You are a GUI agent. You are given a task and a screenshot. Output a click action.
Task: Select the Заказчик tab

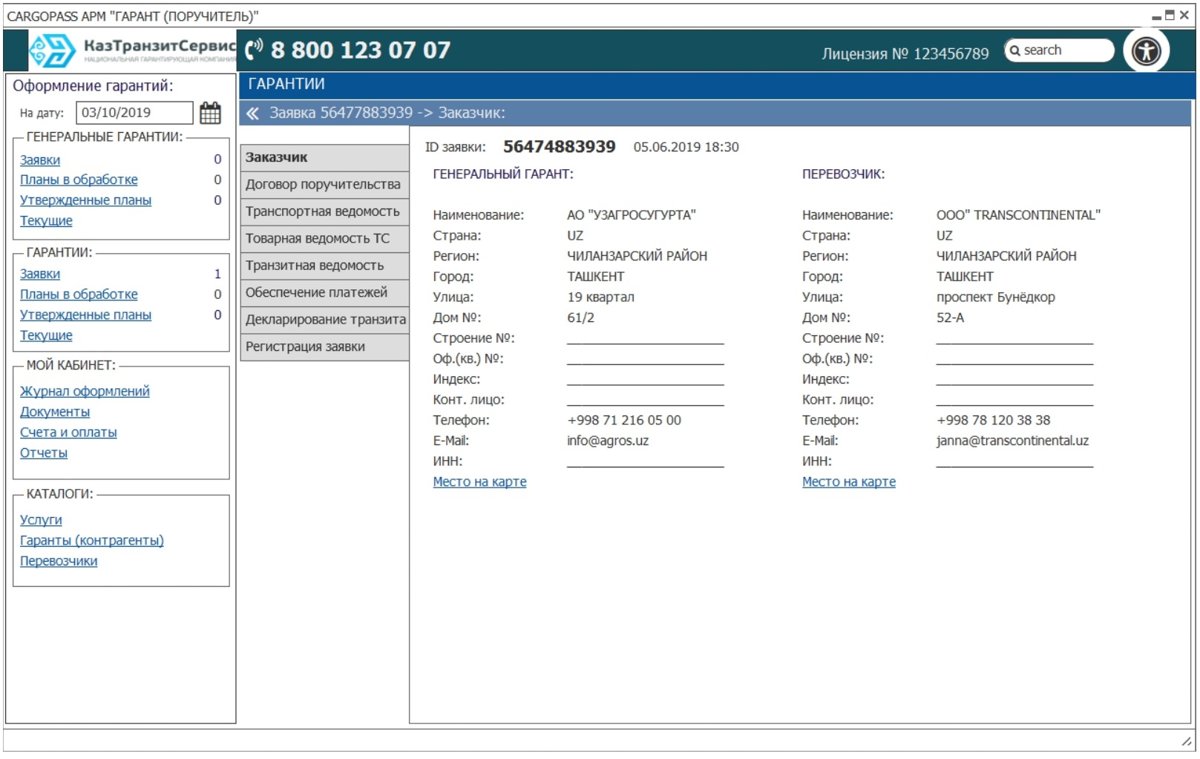[x=325, y=158]
